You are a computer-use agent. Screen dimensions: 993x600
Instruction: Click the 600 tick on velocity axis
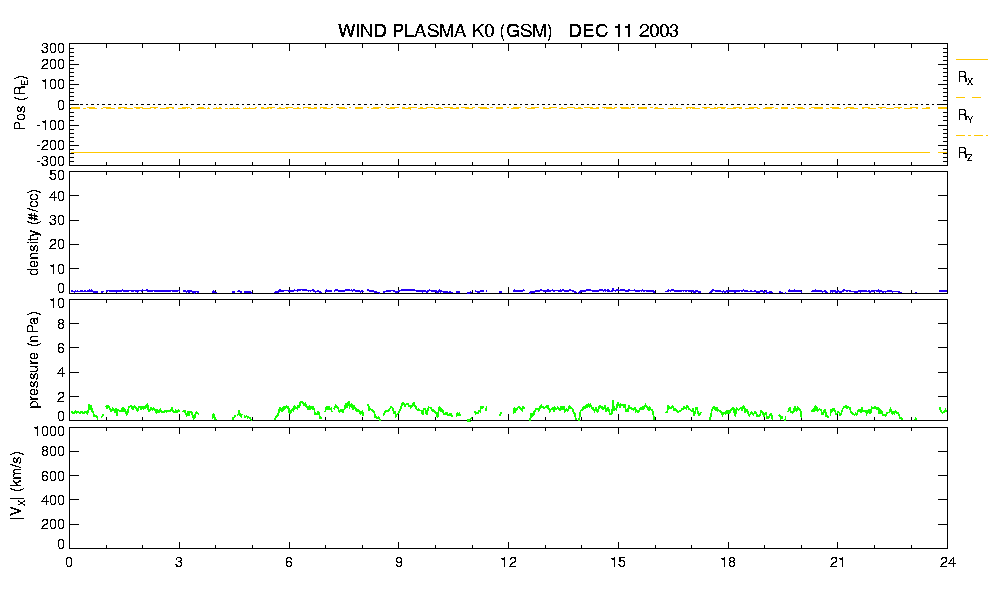coord(53,476)
